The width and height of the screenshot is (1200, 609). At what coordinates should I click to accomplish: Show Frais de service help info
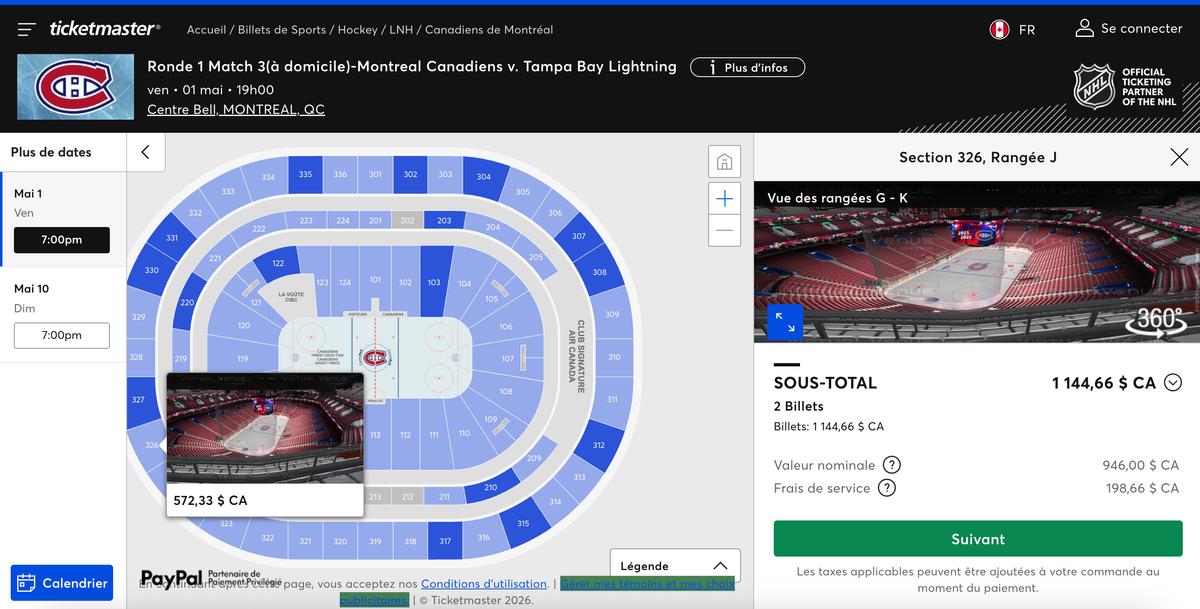tap(886, 488)
